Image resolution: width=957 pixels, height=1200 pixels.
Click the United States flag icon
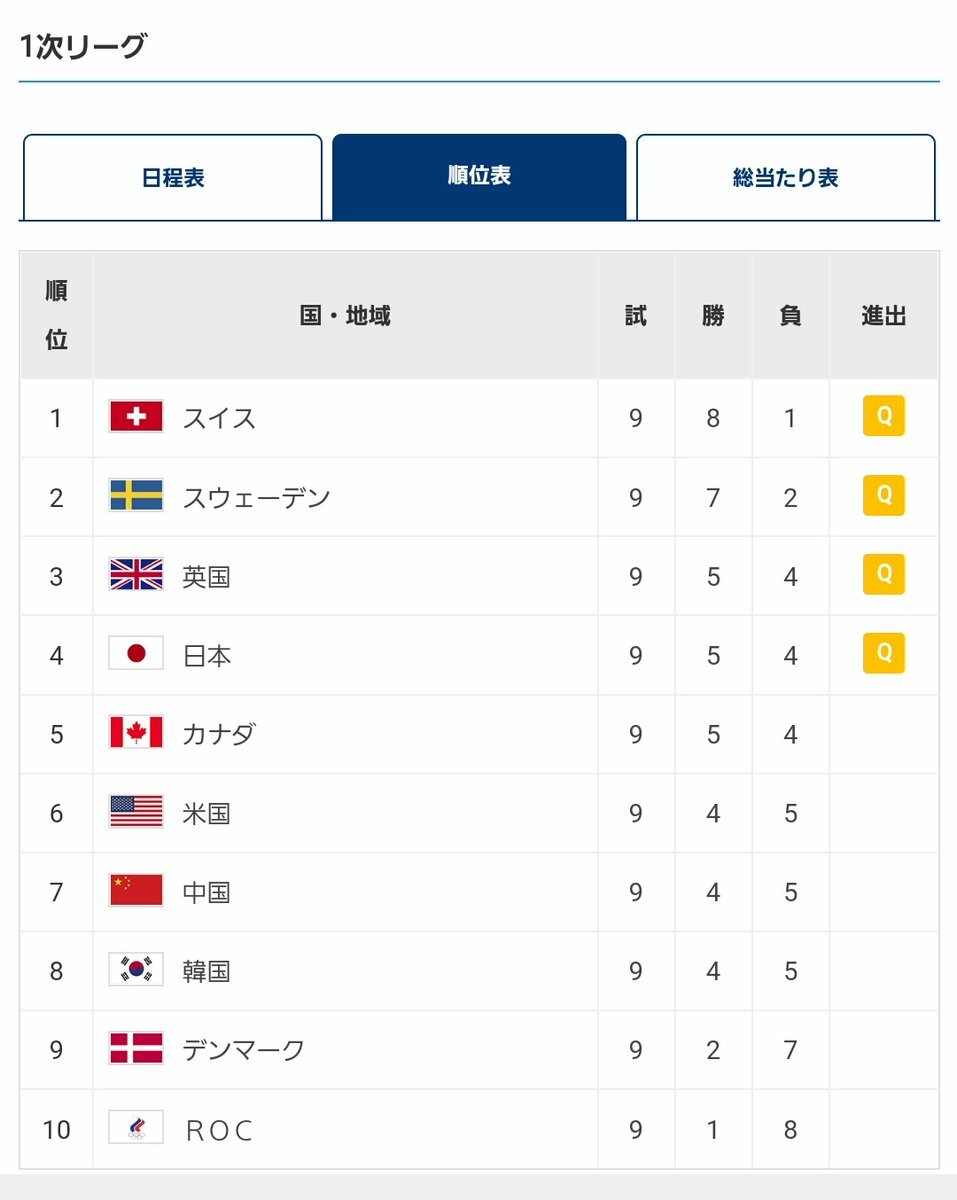coord(136,812)
